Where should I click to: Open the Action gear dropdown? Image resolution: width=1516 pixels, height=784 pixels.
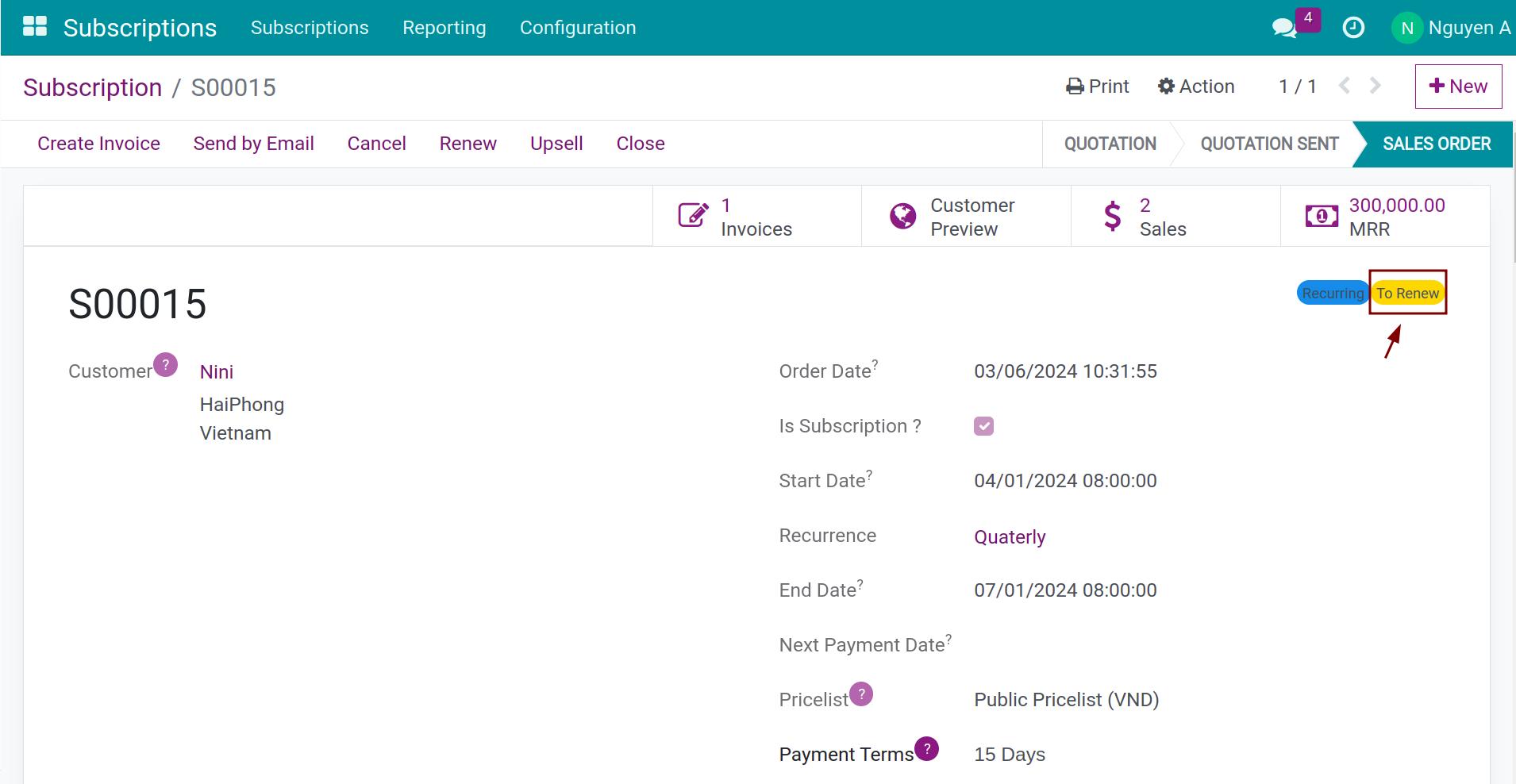pos(1196,86)
